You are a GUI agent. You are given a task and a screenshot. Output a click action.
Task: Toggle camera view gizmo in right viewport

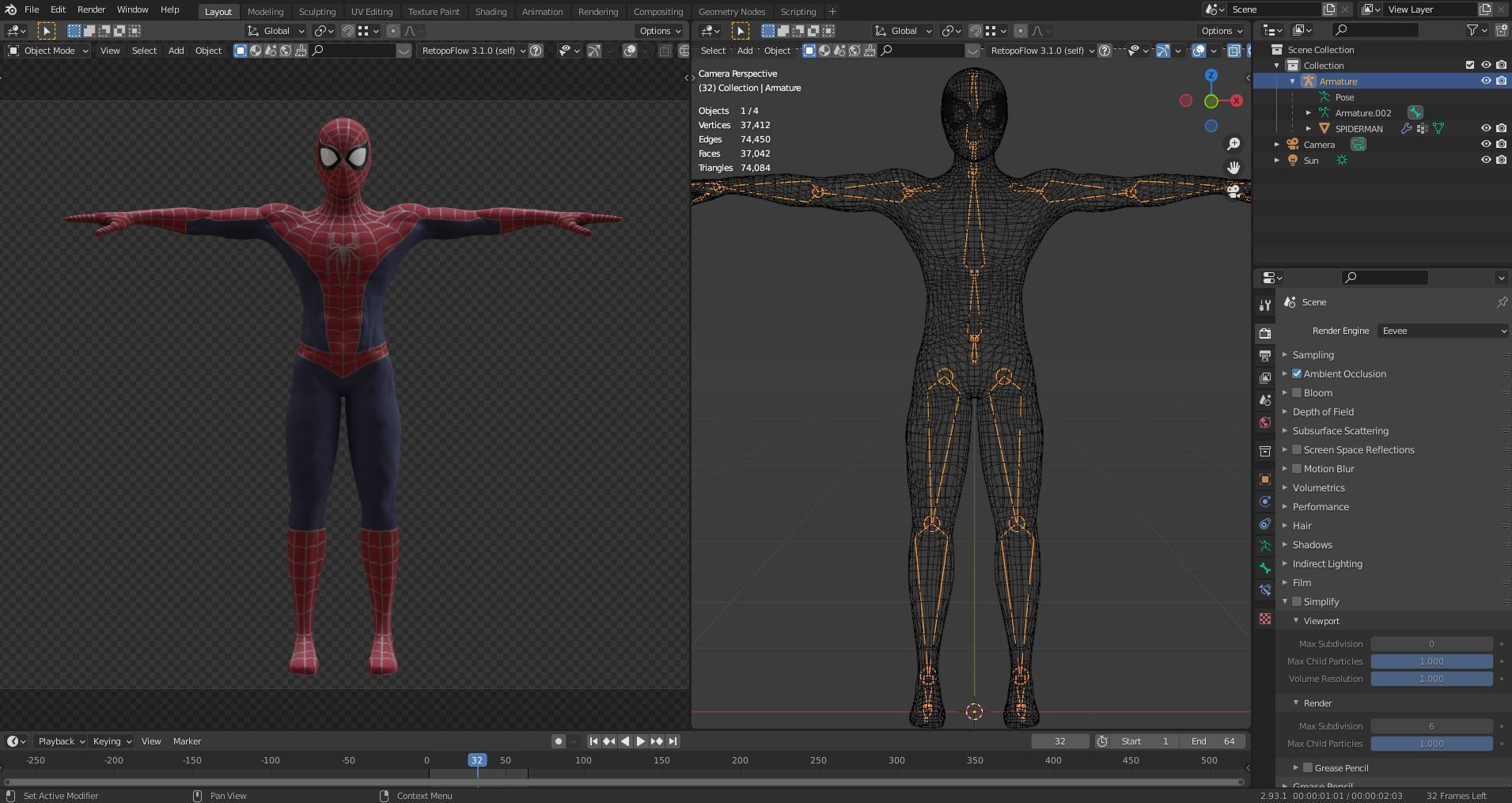point(1233,190)
